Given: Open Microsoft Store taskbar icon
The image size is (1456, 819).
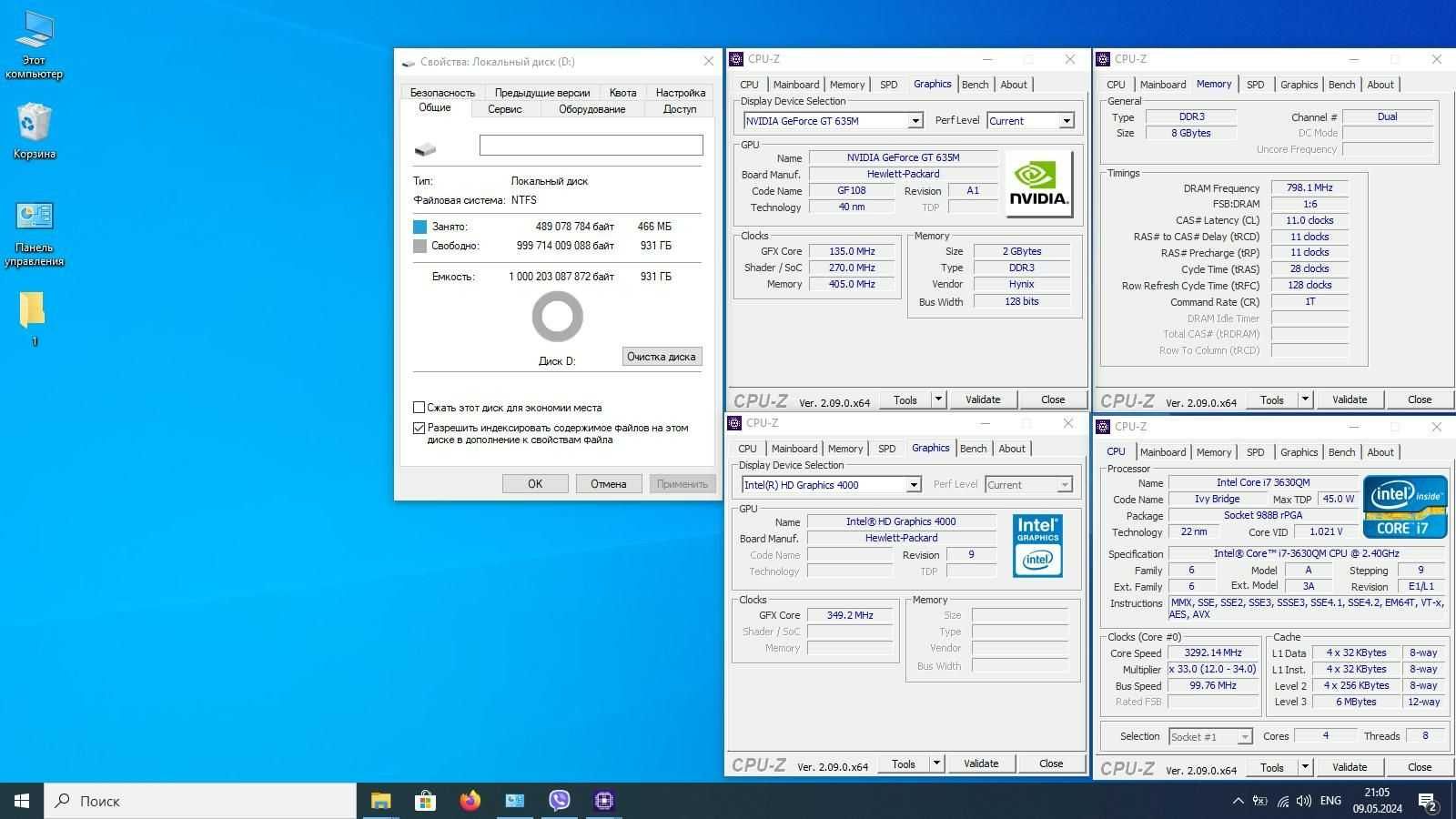Looking at the screenshot, I should (x=425, y=801).
